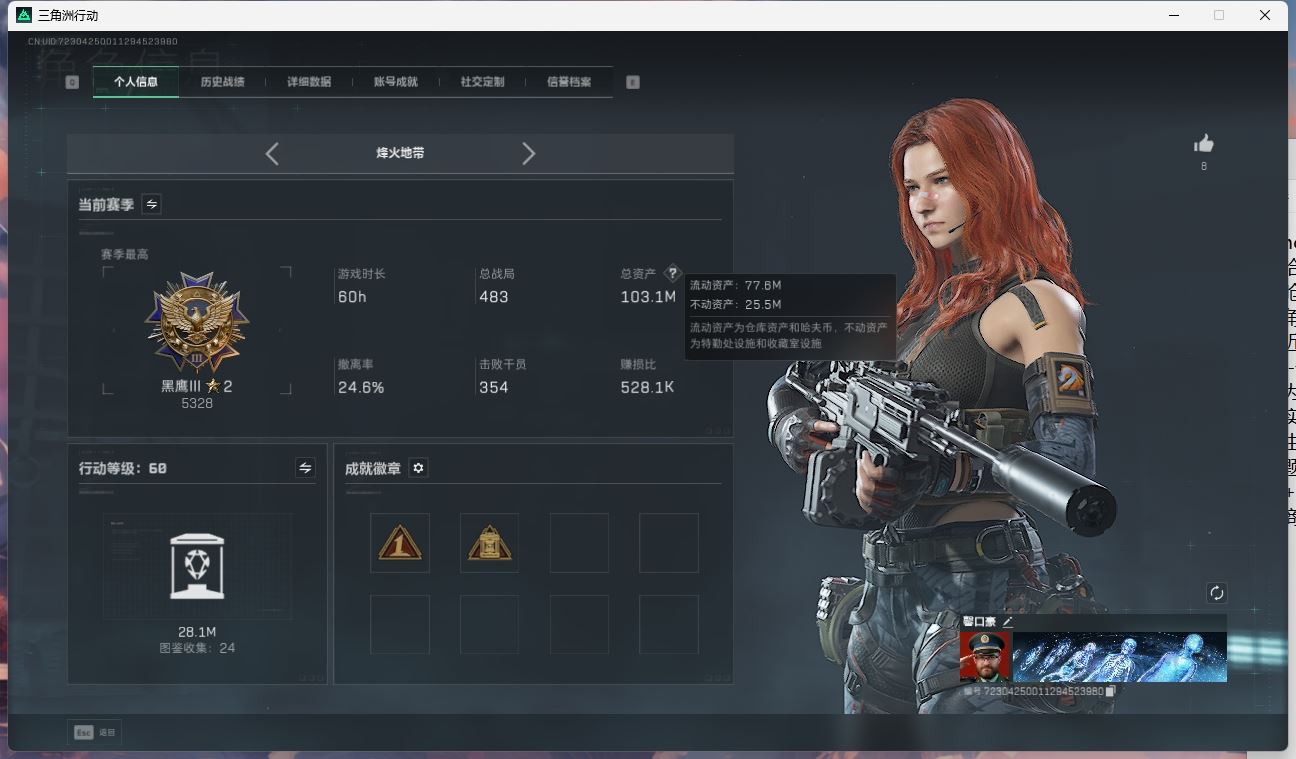Switch to the 账号成就 tab
This screenshot has width=1296, height=759.
(395, 82)
